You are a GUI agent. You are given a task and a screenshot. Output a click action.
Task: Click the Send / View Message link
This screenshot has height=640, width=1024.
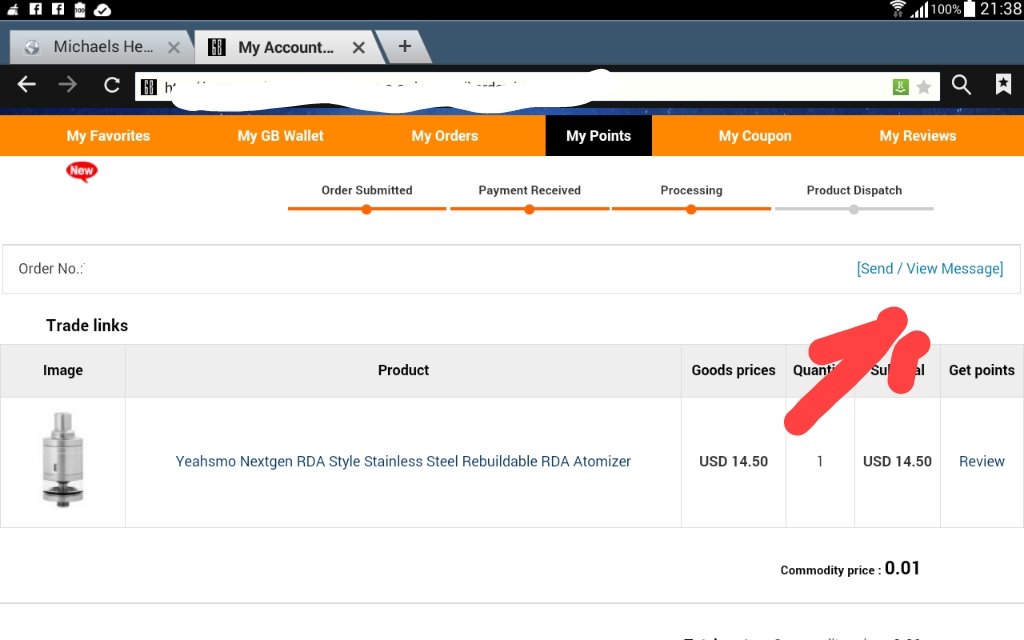[x=929, y=268]
